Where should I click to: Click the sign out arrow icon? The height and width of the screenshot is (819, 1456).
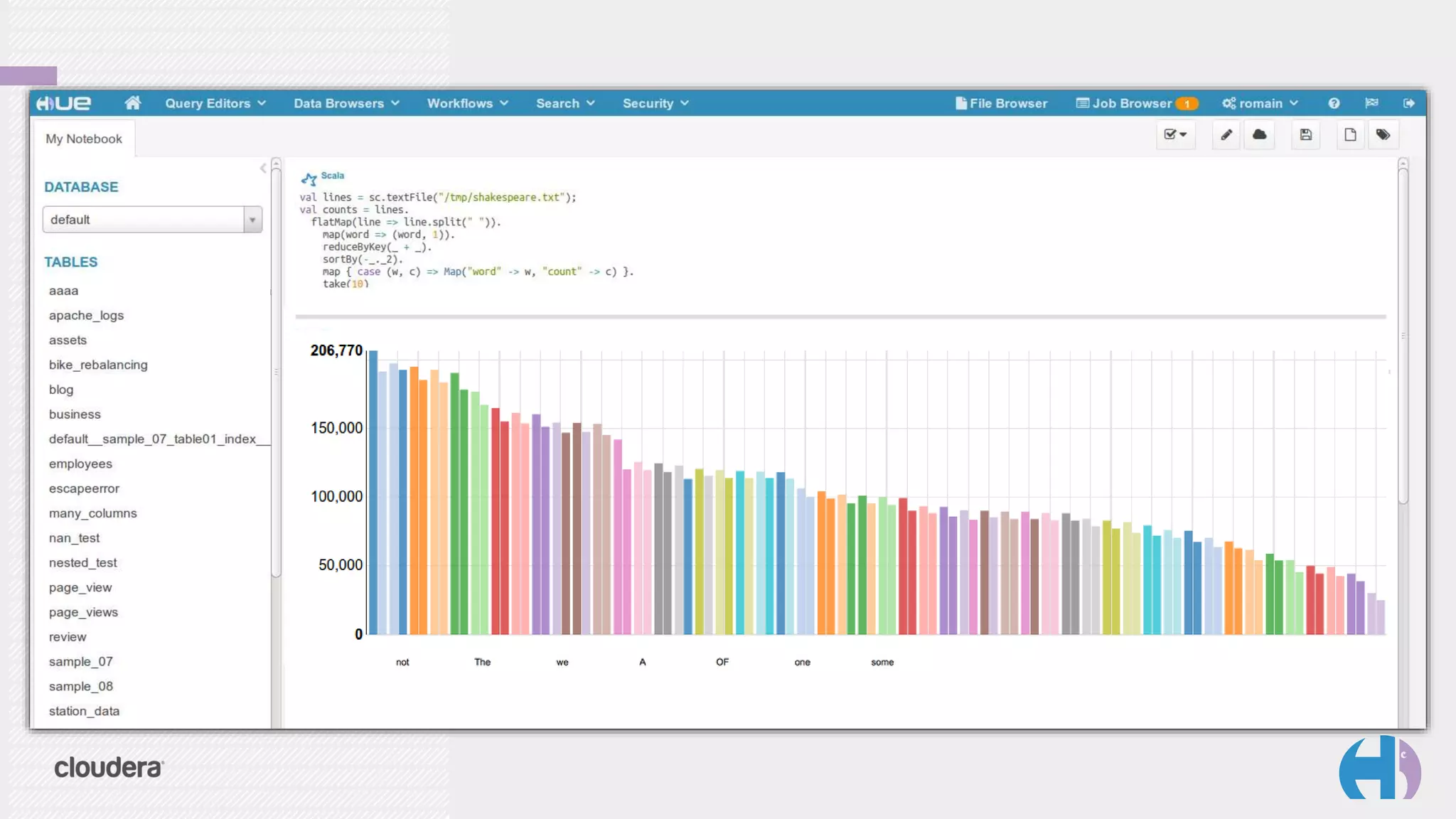(x=1408, y=104)
